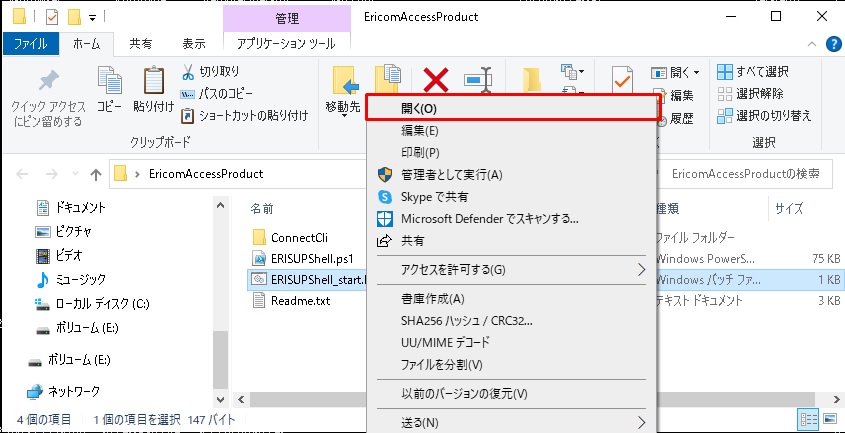Switch to the 共有 ribbon tab
845x433 pixels.
pos(141,44)
